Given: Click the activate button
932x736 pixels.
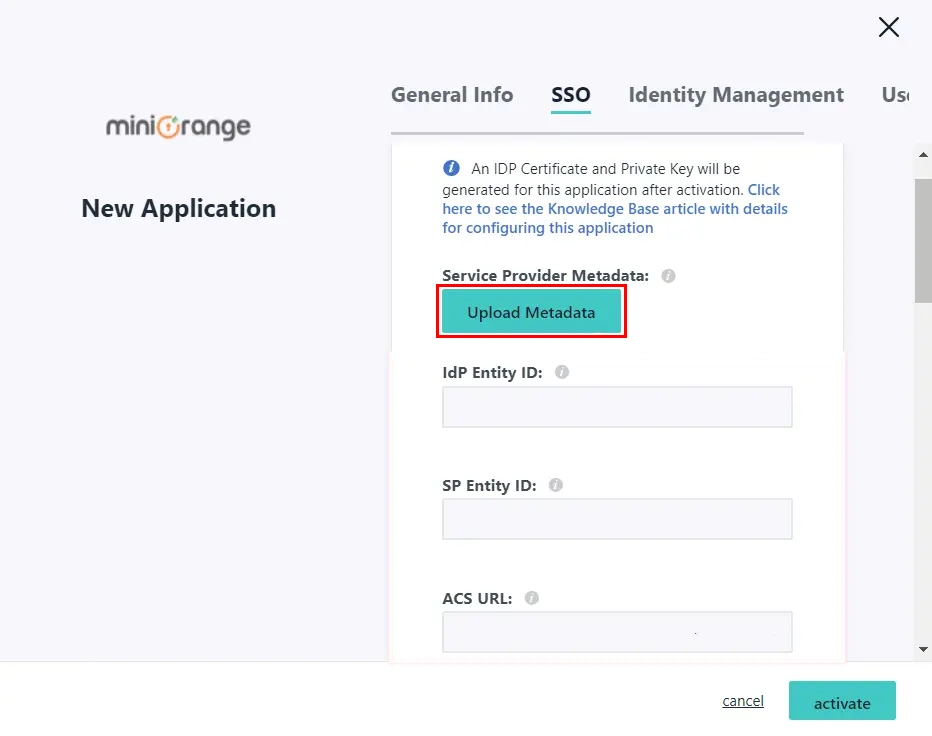Looking at the screenshot, I should [x=842, y=701].
